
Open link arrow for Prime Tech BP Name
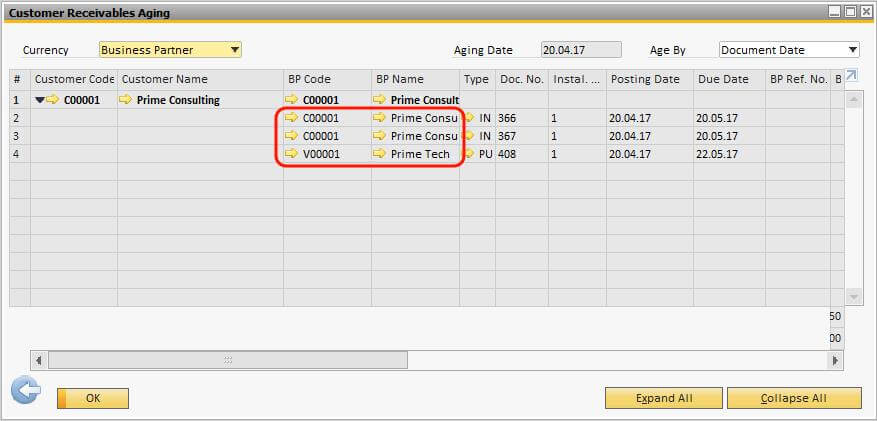pyautogui.click(x=380, y=154)
